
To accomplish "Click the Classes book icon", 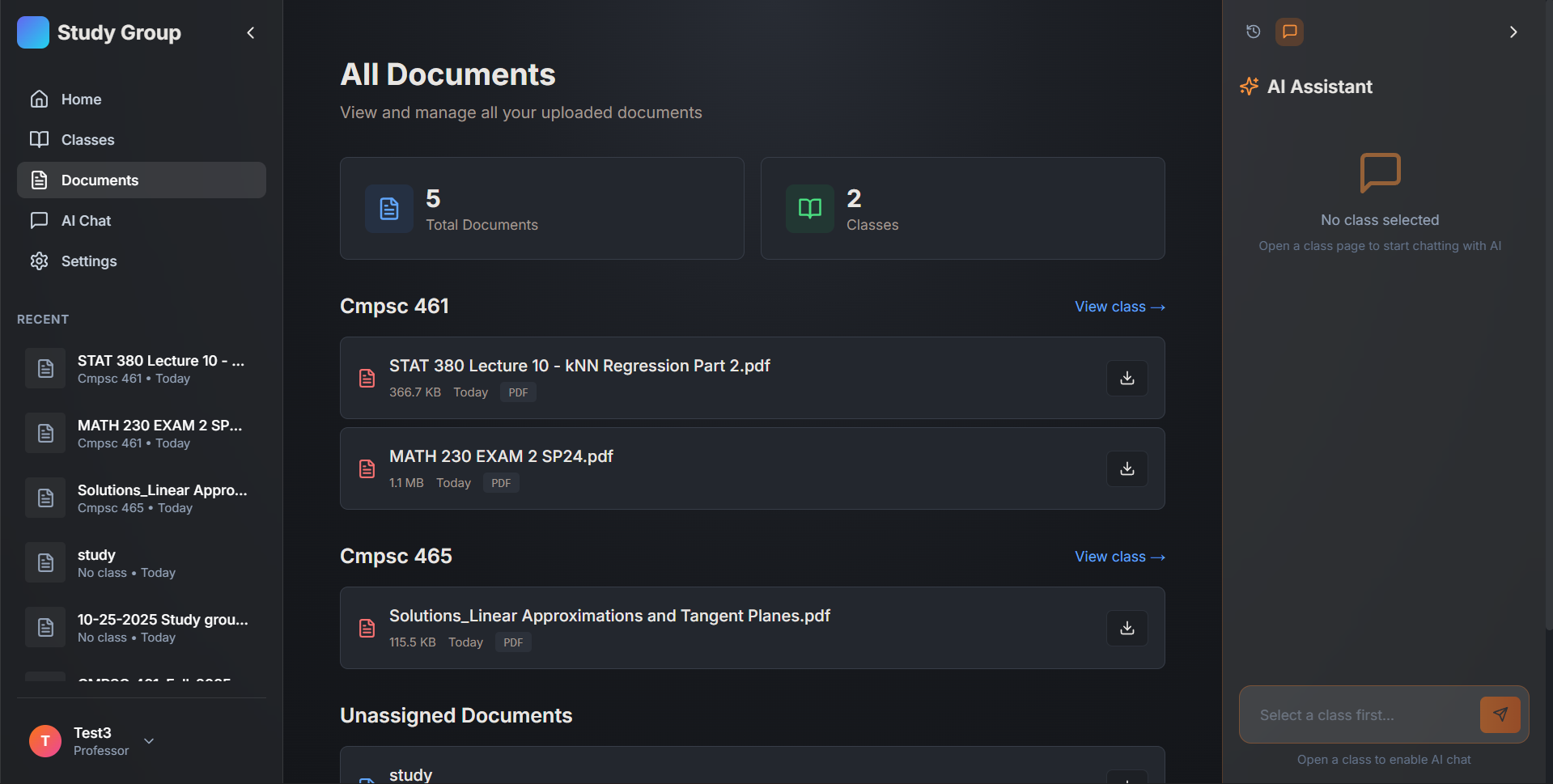I will (x=39, y=139).
